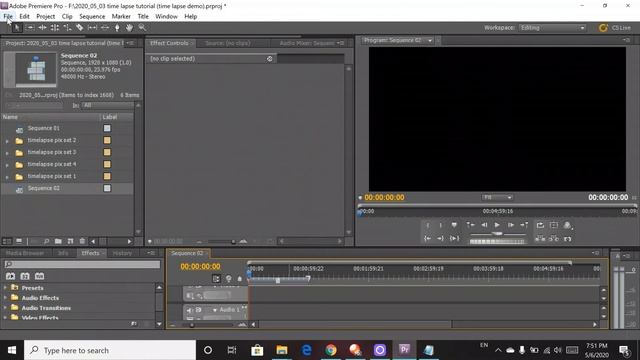
Task: Collapse the Audio 1 track triangle
Action: click(x=215, y=310)
